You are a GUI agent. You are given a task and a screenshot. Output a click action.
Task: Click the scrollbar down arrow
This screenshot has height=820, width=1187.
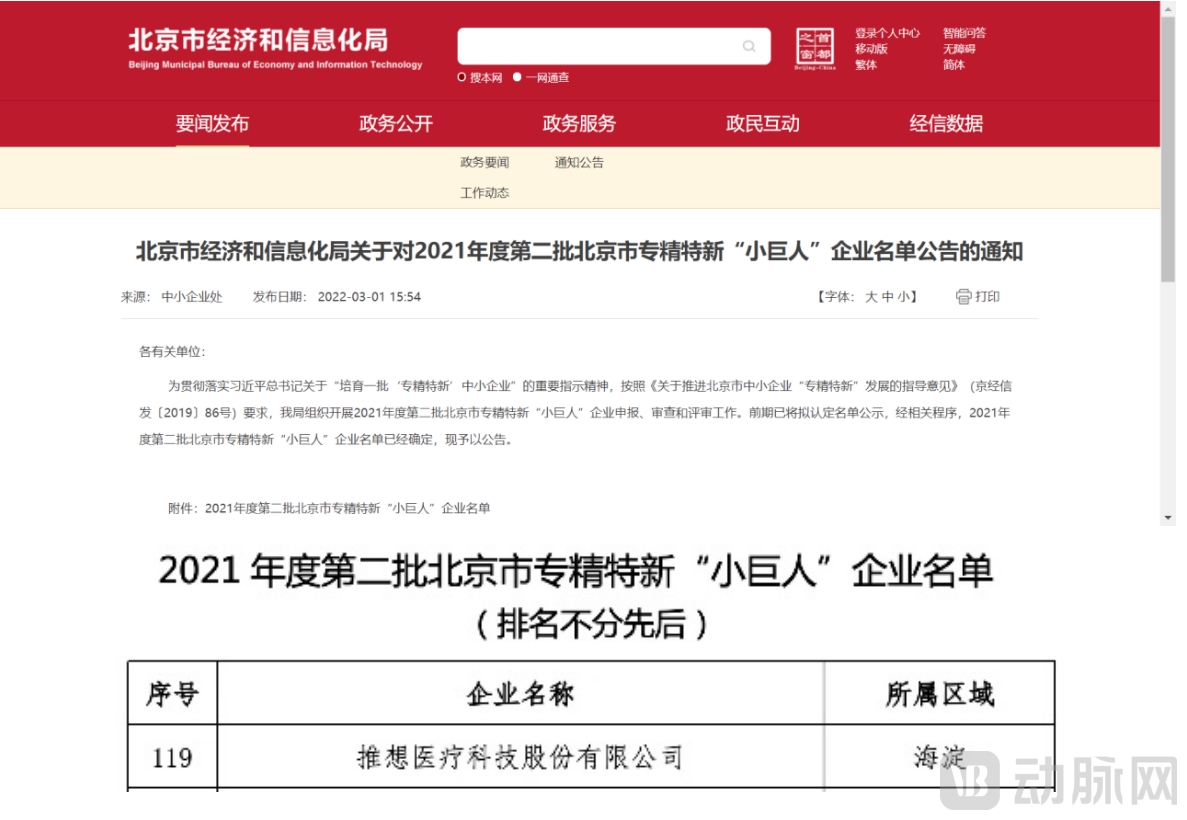pyautogui.click(x=1167, y=517)
